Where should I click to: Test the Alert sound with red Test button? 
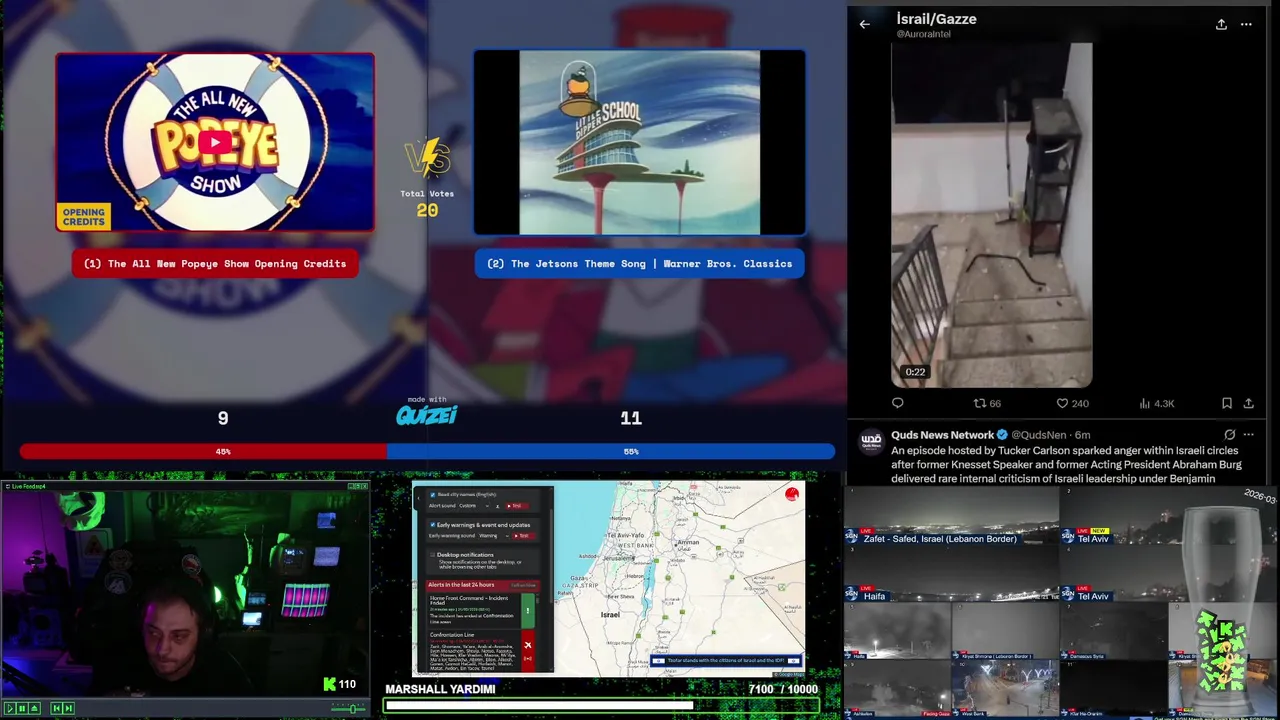[x=517, y=506]
